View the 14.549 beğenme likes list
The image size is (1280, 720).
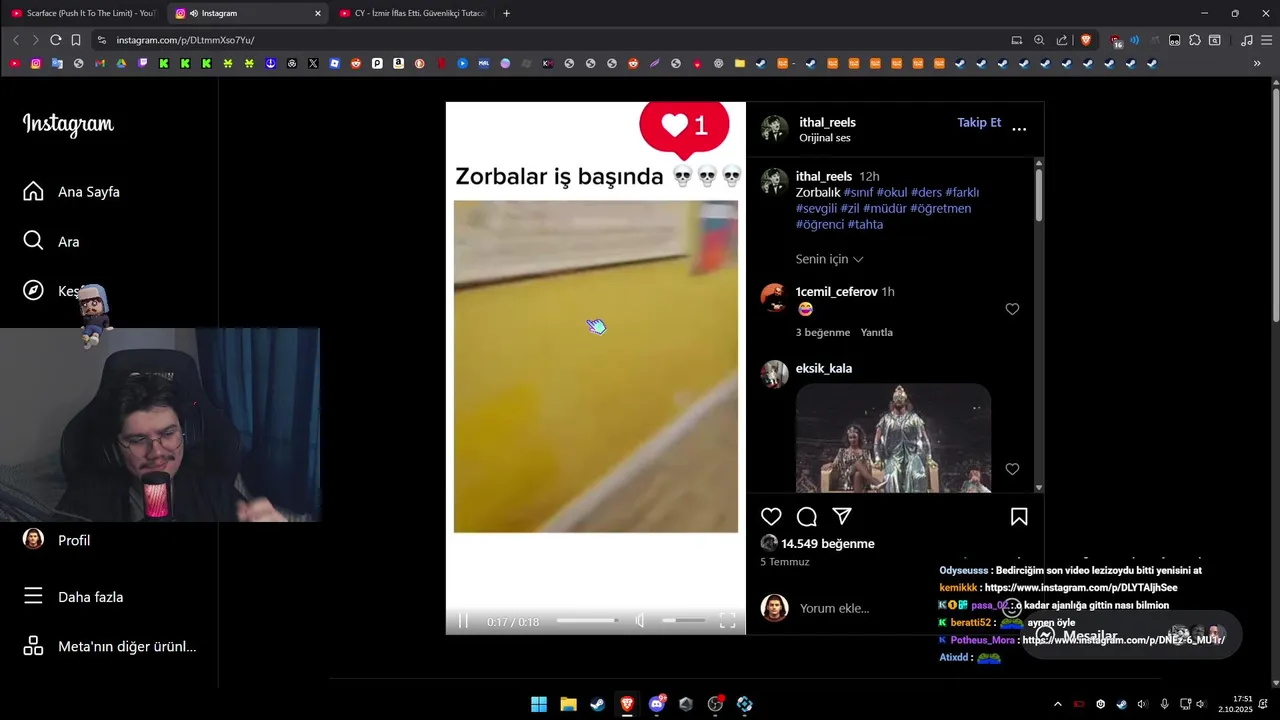pos(828,544)
